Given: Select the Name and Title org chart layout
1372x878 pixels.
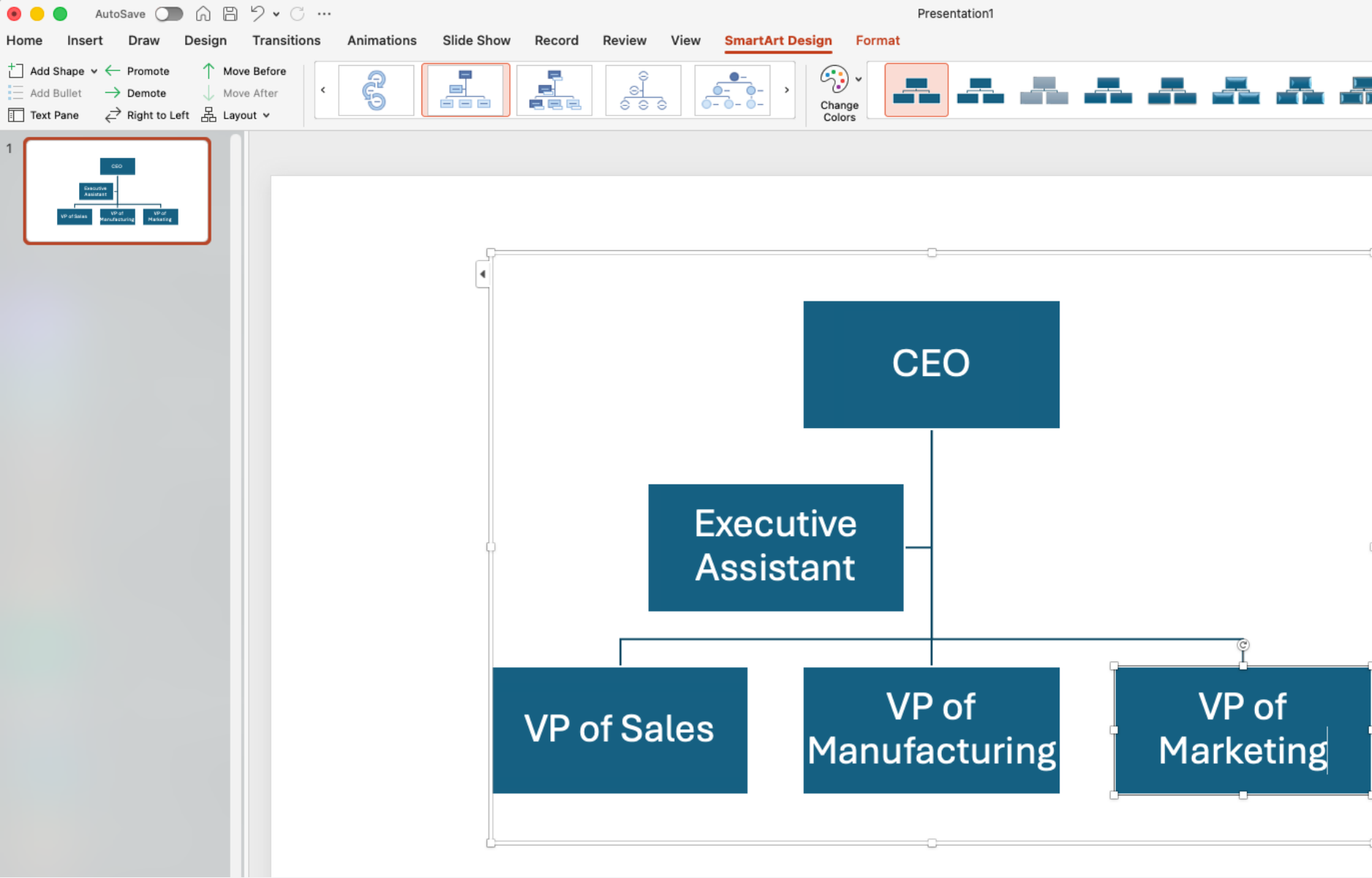Looking at the screenshot, I should point(554,90).
